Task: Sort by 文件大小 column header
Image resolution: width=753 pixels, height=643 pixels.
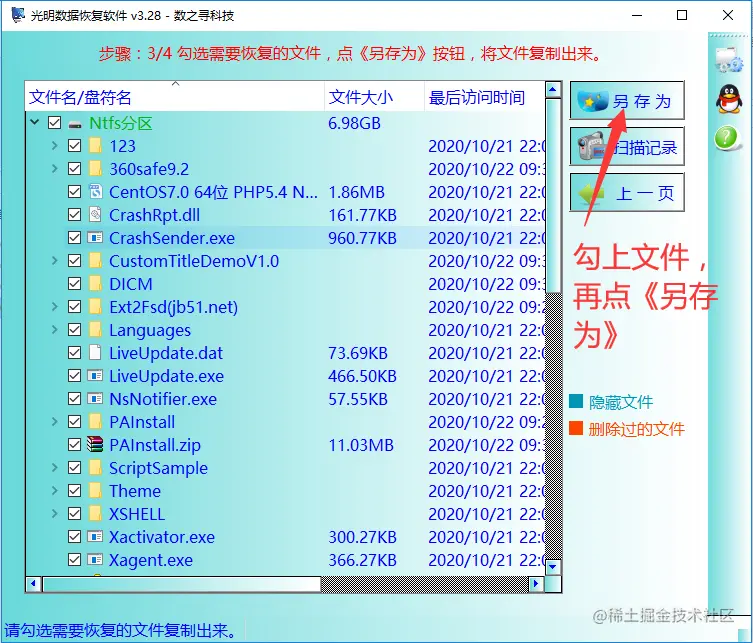Action: click(375, 97)
